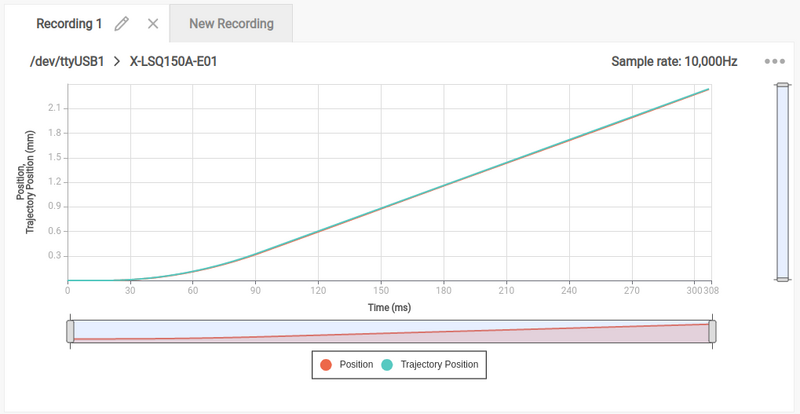Click left handle of time range slider
This screenshot has height=414, width=800.
pos(70,332)
